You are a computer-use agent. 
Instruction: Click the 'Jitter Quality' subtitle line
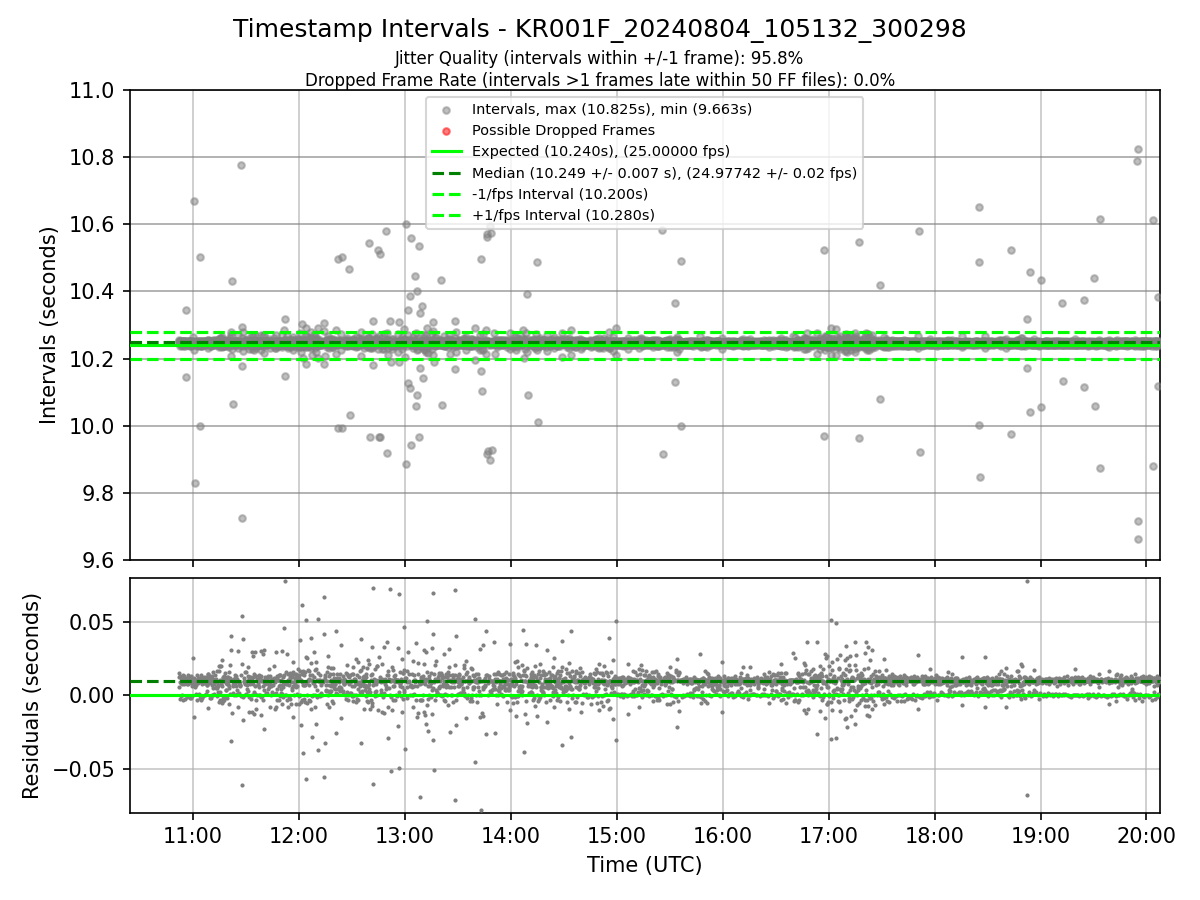599,58
